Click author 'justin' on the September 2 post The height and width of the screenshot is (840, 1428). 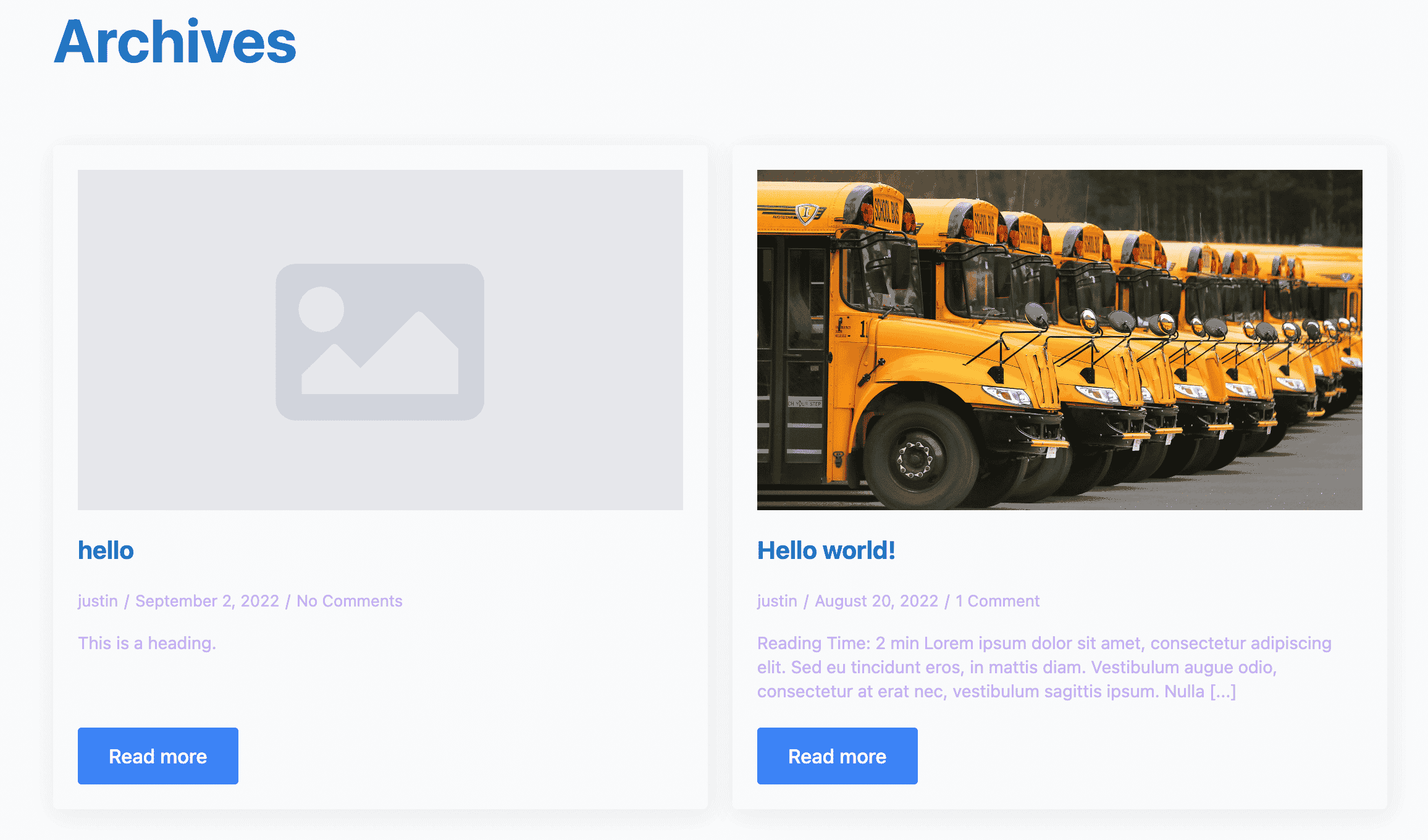tap(98, 601)
